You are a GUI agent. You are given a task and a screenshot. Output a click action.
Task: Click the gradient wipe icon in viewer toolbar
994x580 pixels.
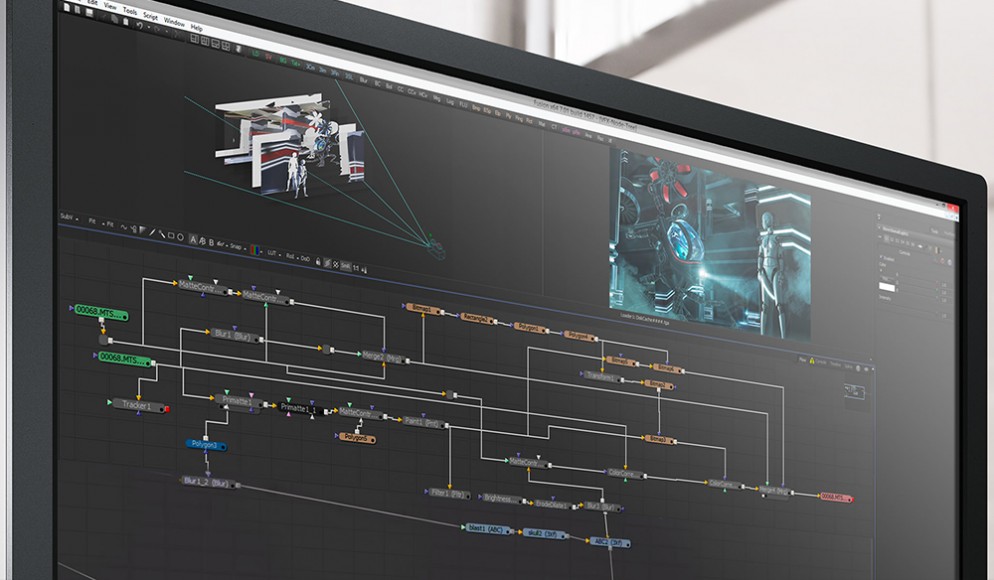point(143,229)
